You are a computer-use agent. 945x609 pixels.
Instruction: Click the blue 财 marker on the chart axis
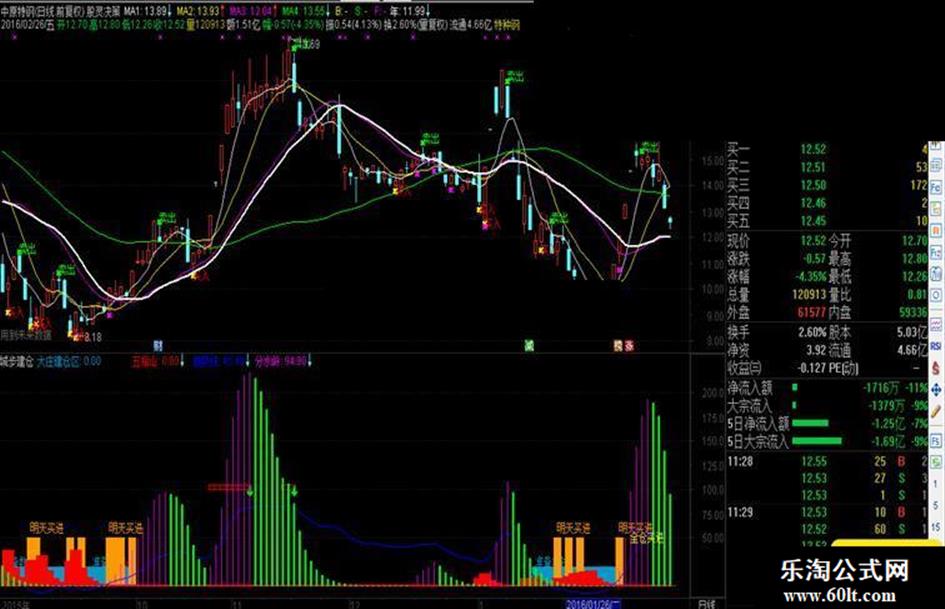(158, 346)
